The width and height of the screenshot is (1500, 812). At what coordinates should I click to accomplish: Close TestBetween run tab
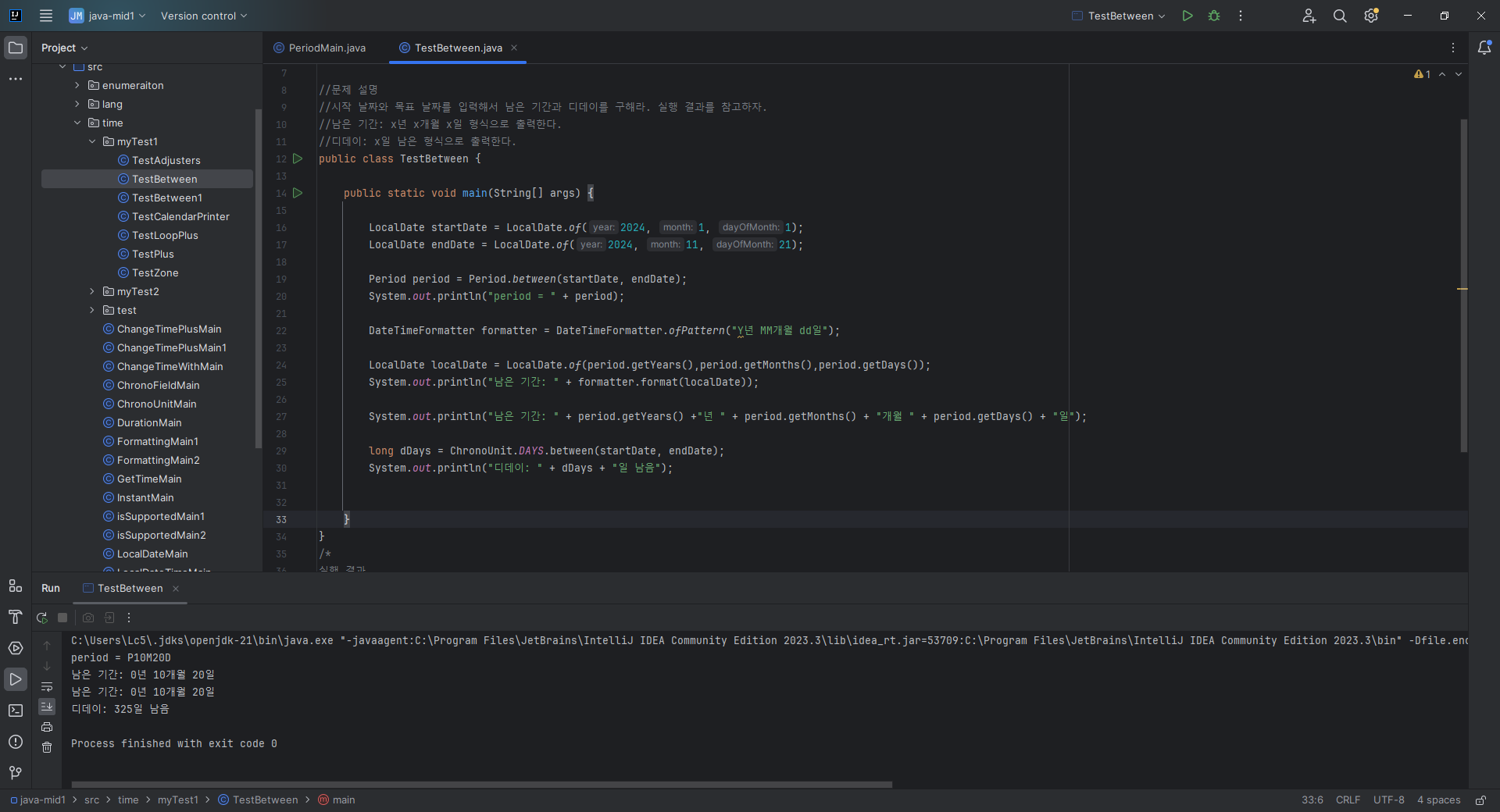click(176, 589)
